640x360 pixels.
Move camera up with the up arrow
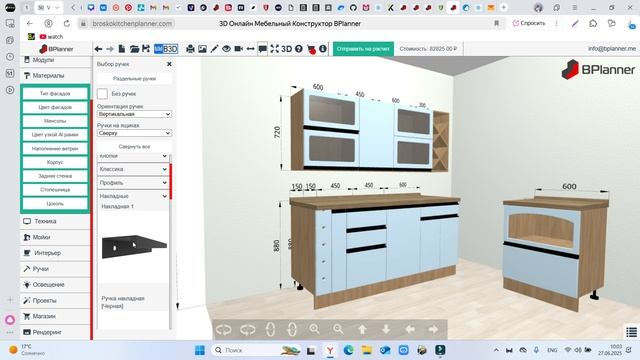pos(362,329)
